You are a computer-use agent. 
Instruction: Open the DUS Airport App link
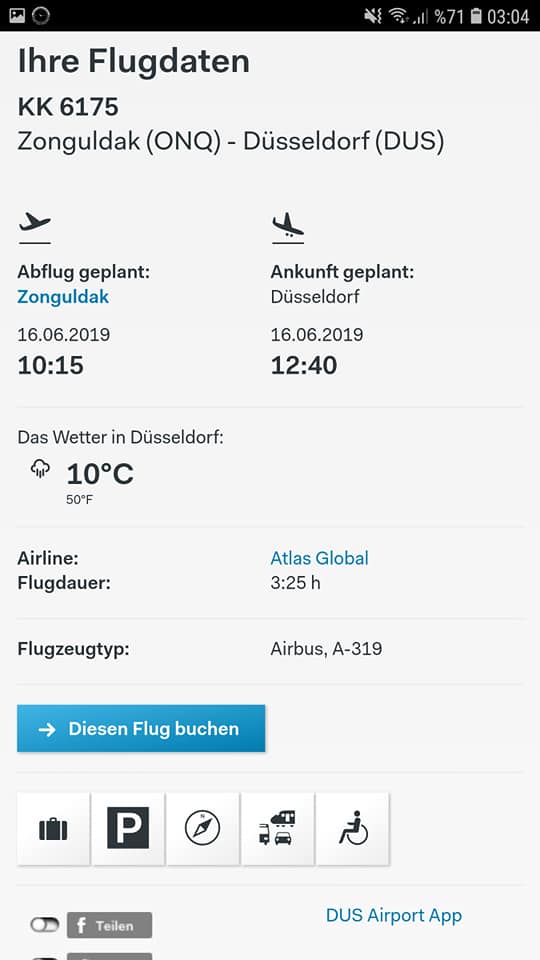[x=394, y=915]
